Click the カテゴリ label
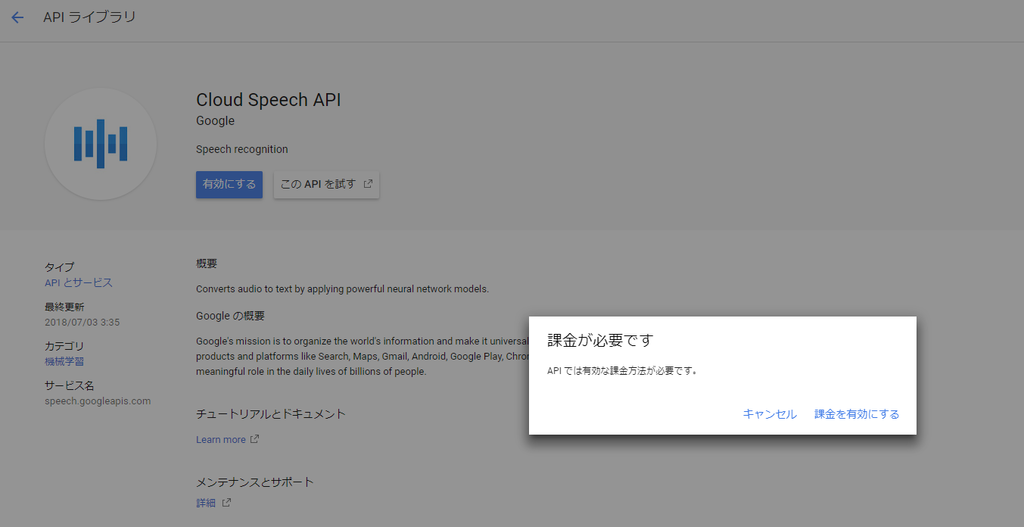The height and width of the screenshot is (527, 1024). click(x=64, y=346)
